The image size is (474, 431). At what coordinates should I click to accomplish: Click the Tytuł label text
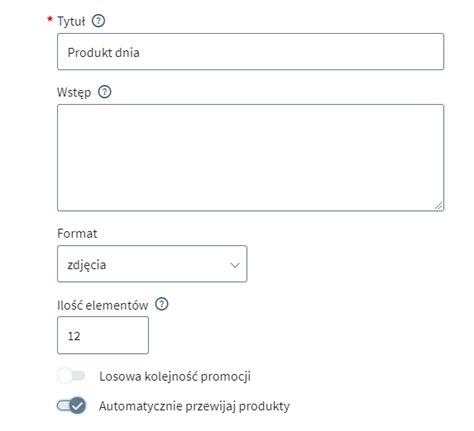pos(71,21)
